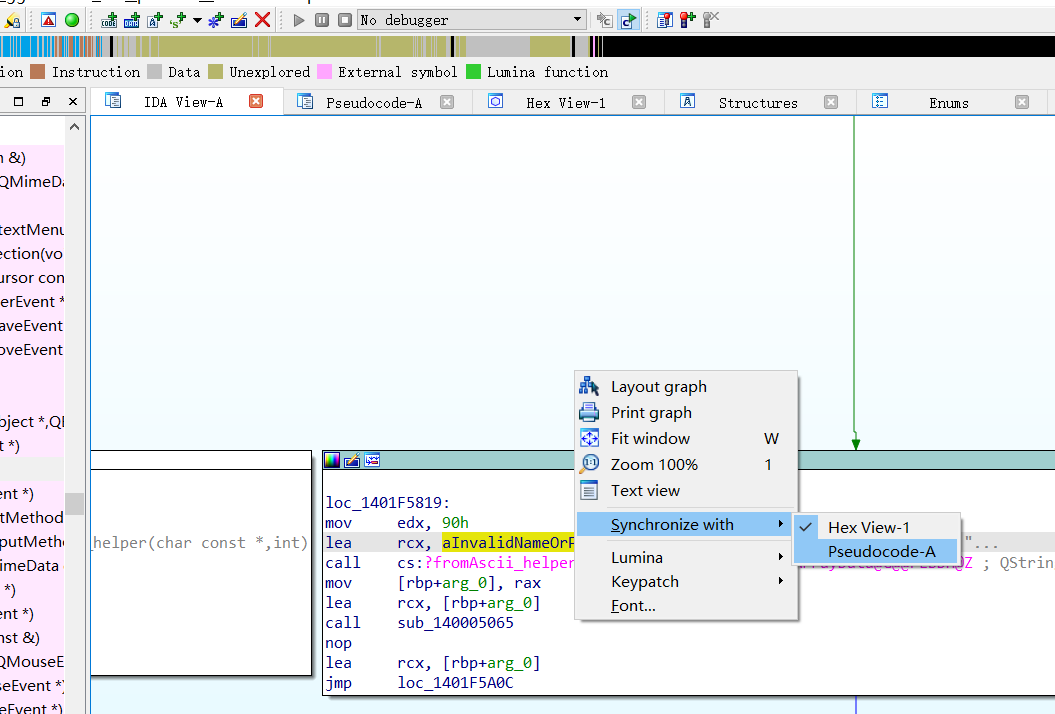The height and width of the screenshot is (714, 1055).
Task: Click the Instruction legend color swatch
Action: [38, 71]
